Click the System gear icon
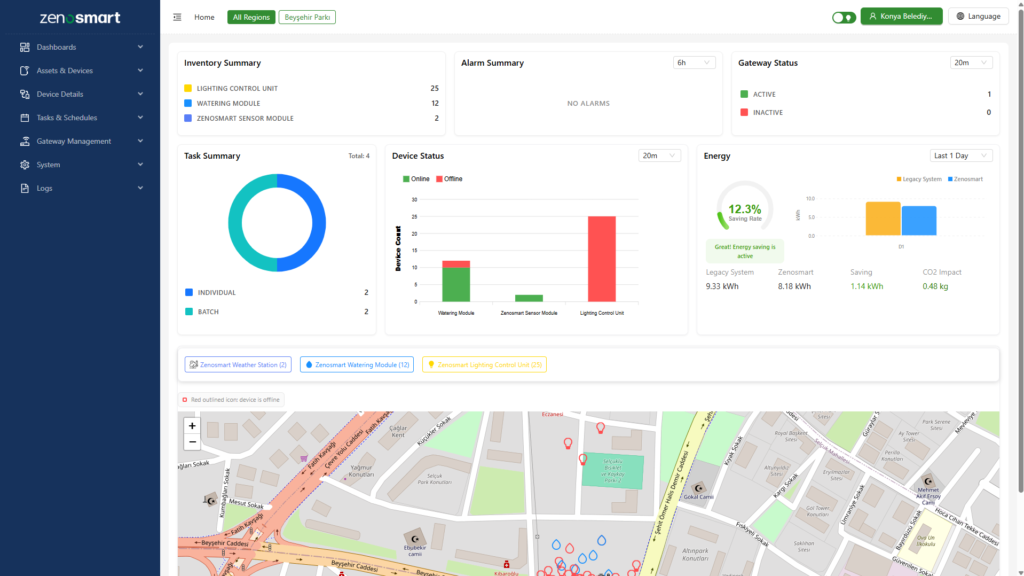Viewport: 1024px width, 576px height. pyautogui.click(x=25, y=165)
